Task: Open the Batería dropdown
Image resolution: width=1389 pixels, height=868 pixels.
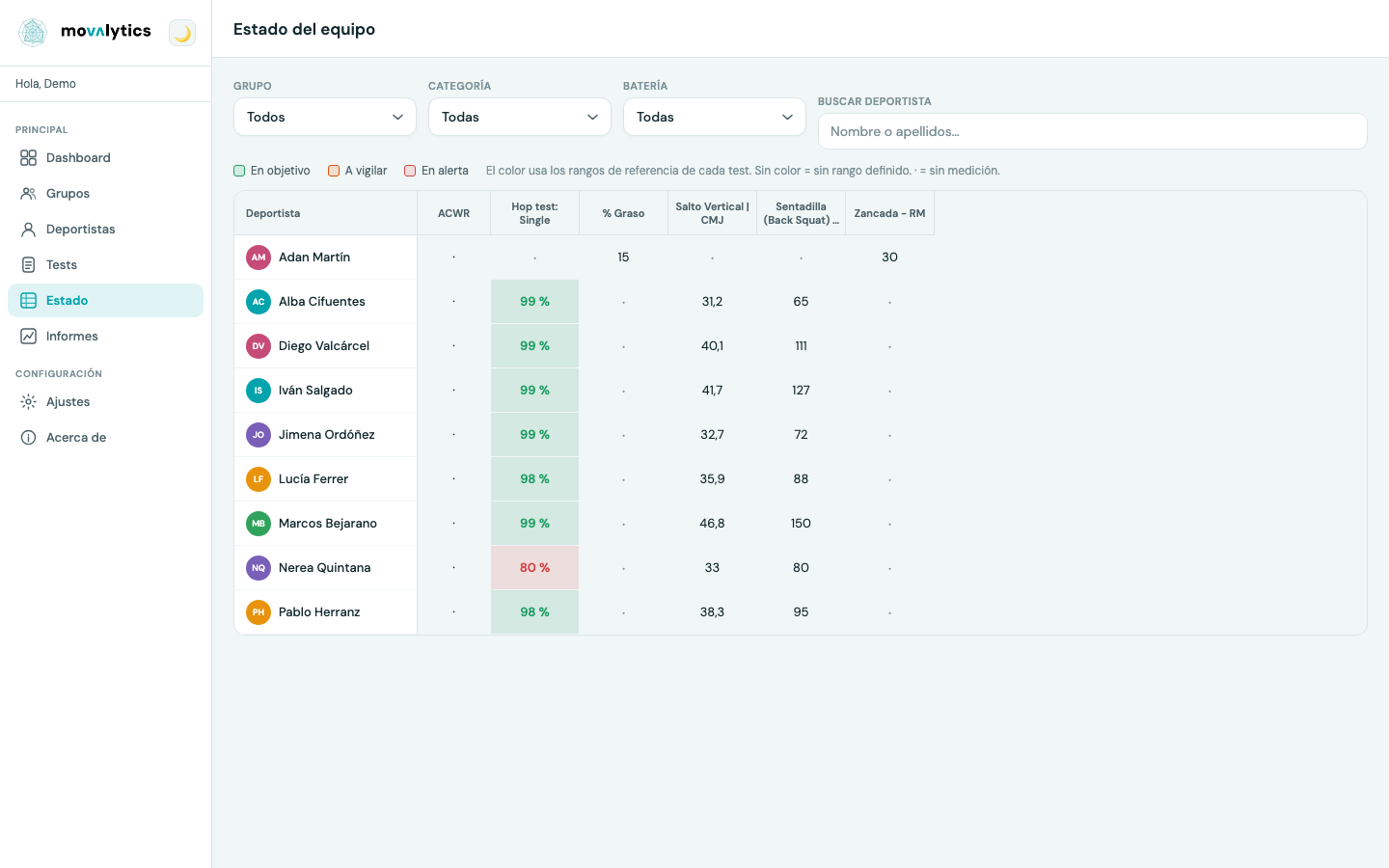Action: (715, 117)
